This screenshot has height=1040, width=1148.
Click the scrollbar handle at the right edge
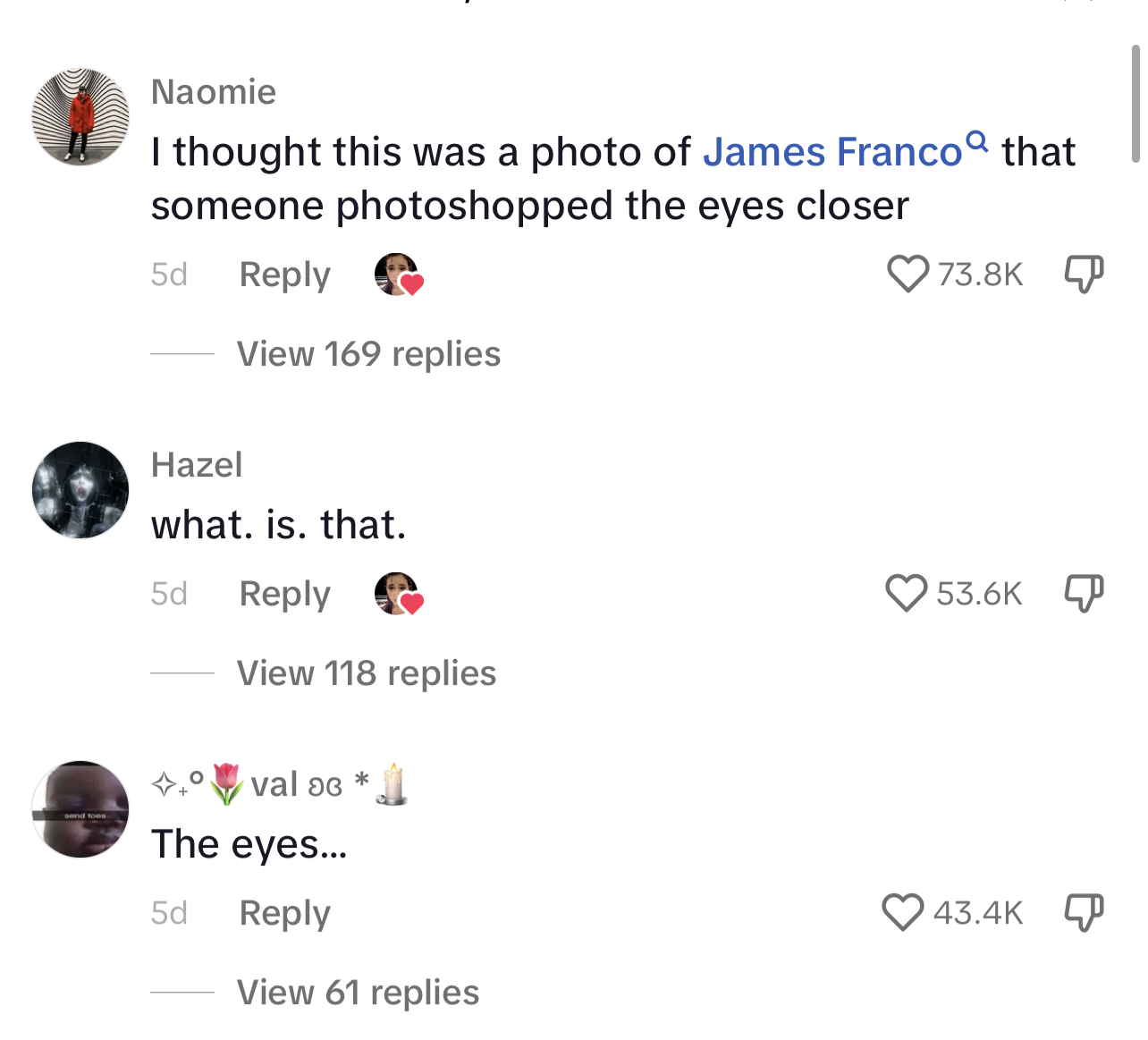pyautogui.click(x=1135, y=103)
